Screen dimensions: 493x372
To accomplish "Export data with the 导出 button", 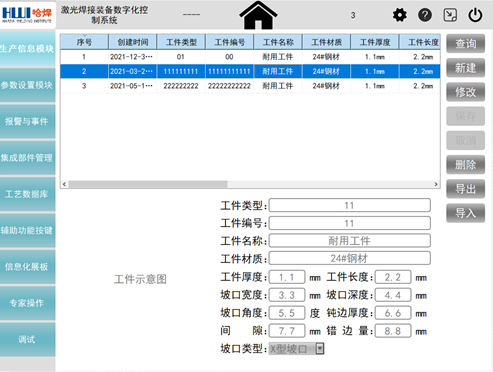I will 465,189.
